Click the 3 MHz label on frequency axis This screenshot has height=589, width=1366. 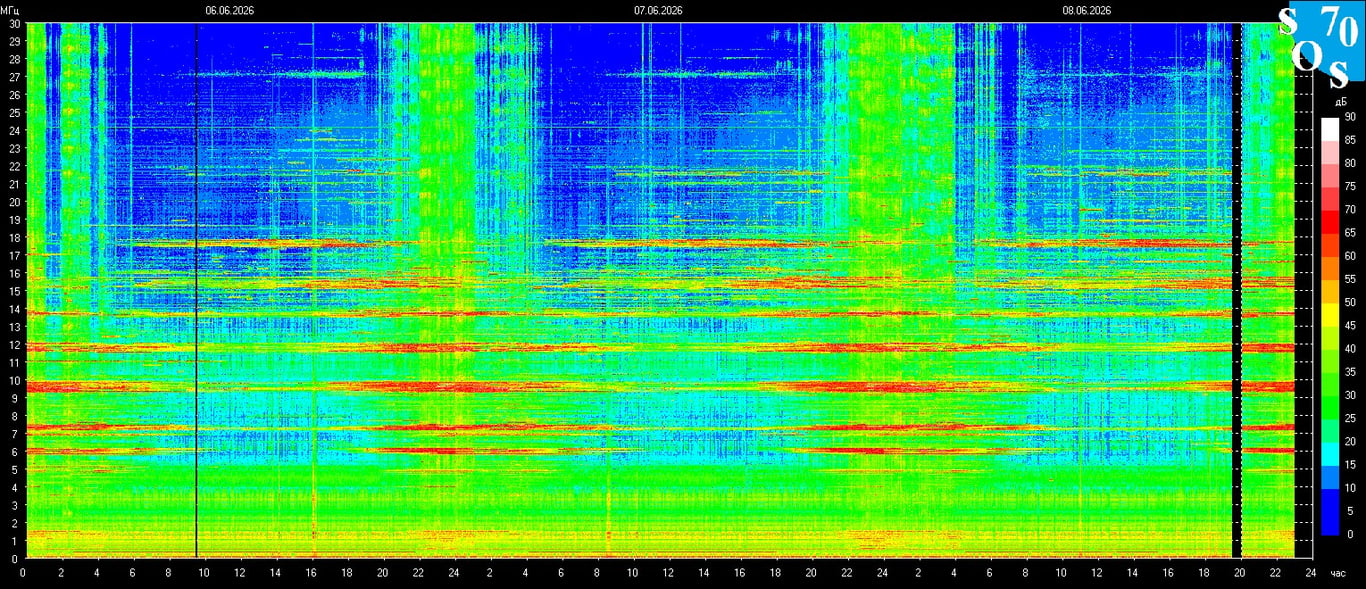coord(16,505)
